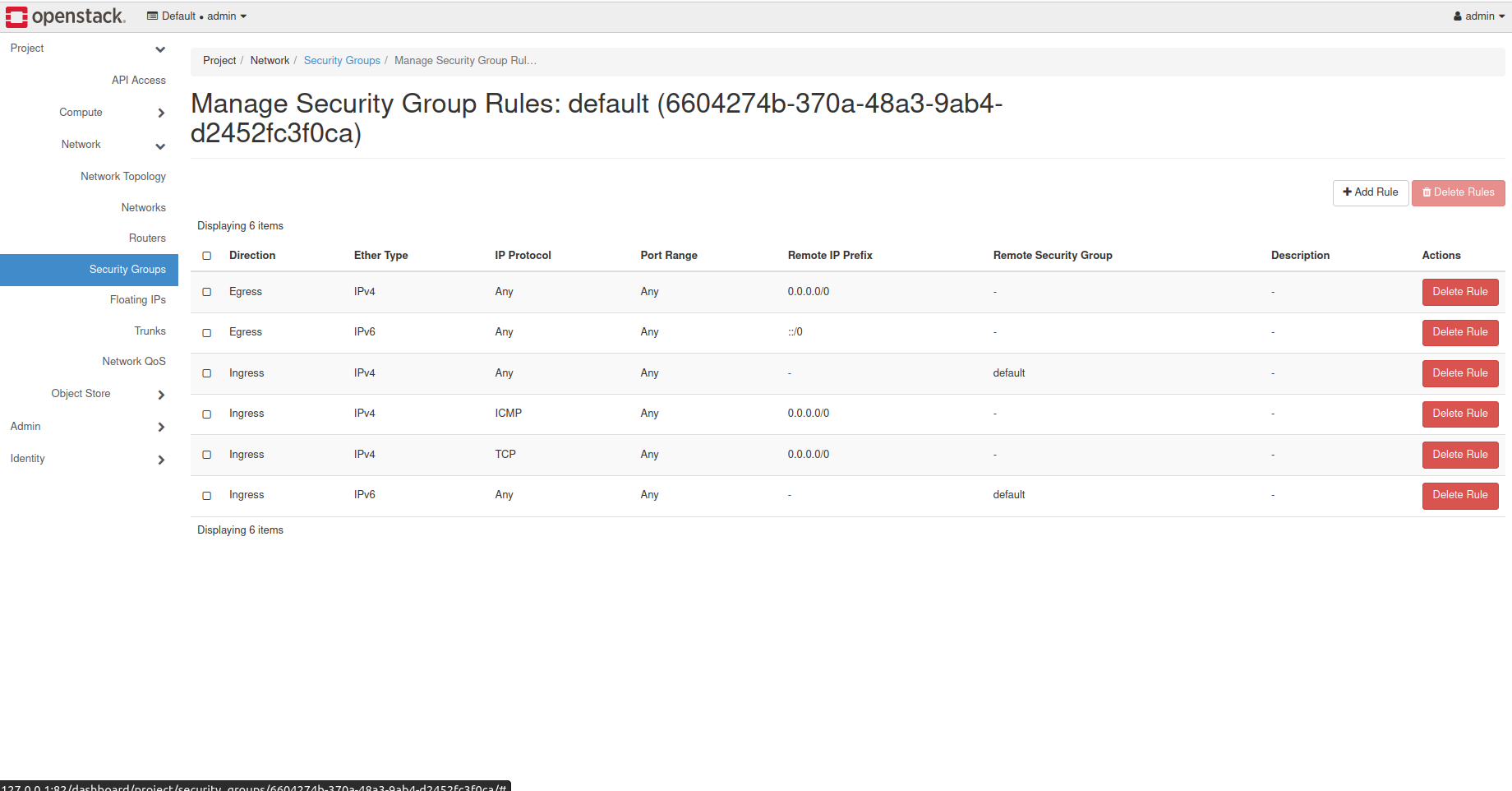This screenshot has height=791, width=1512.
Task: Delete the IPv6 Egress rule
Action: [x=1459, y=332]
